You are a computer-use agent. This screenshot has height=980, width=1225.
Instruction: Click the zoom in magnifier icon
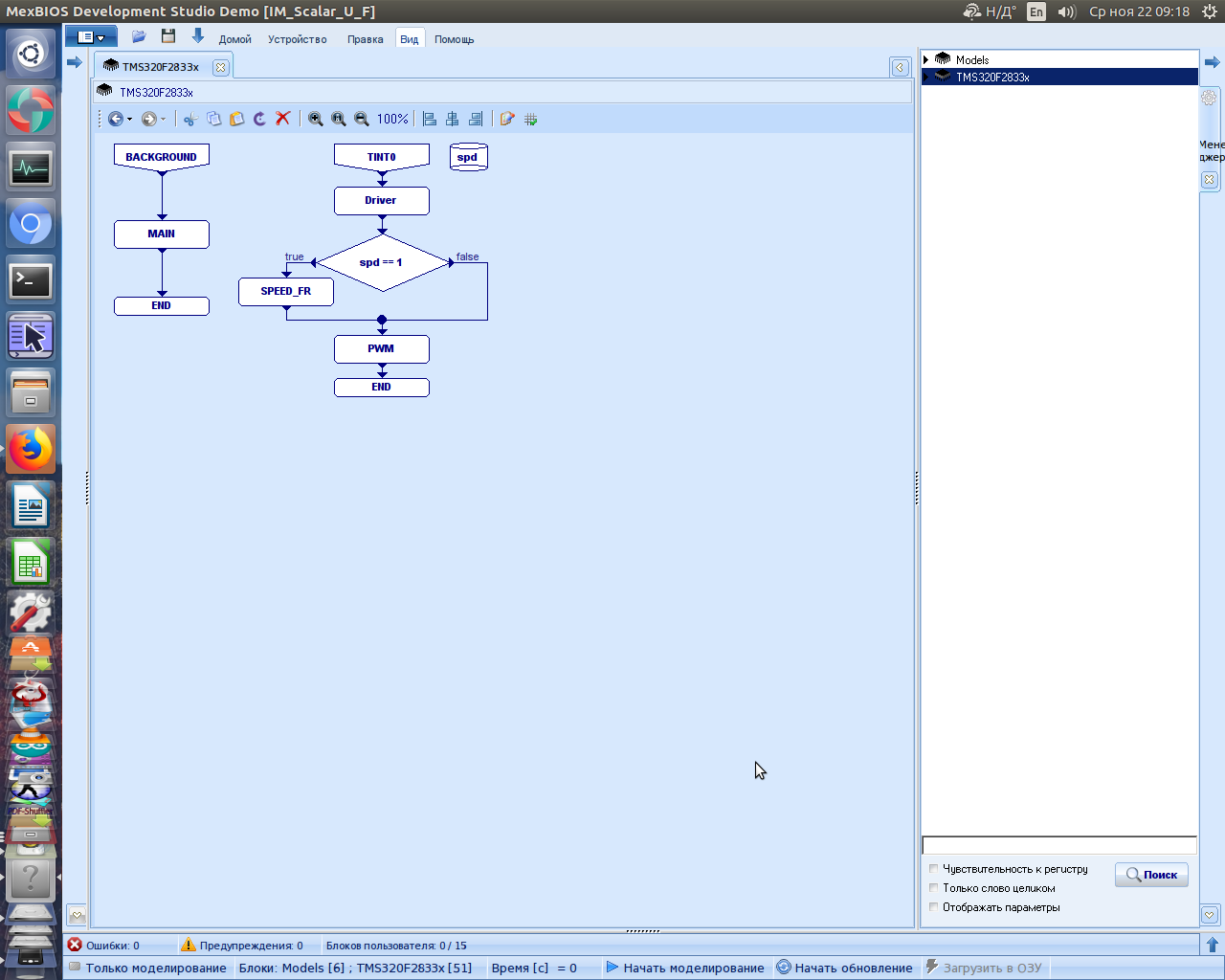pos(316,119)
